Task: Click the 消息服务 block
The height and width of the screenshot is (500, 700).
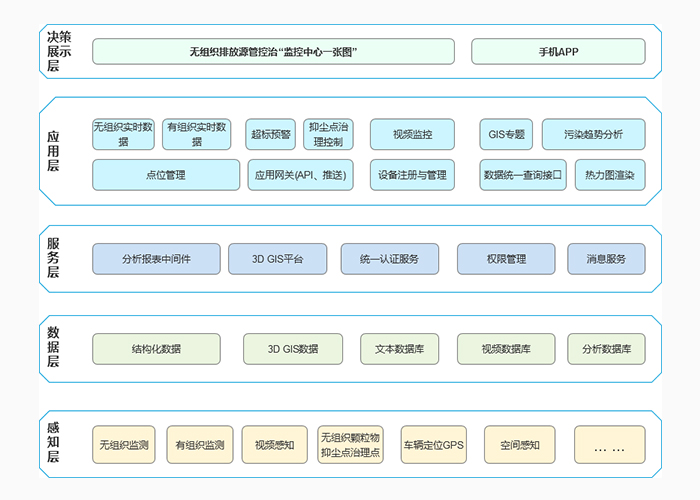Action: click(606, 259)
